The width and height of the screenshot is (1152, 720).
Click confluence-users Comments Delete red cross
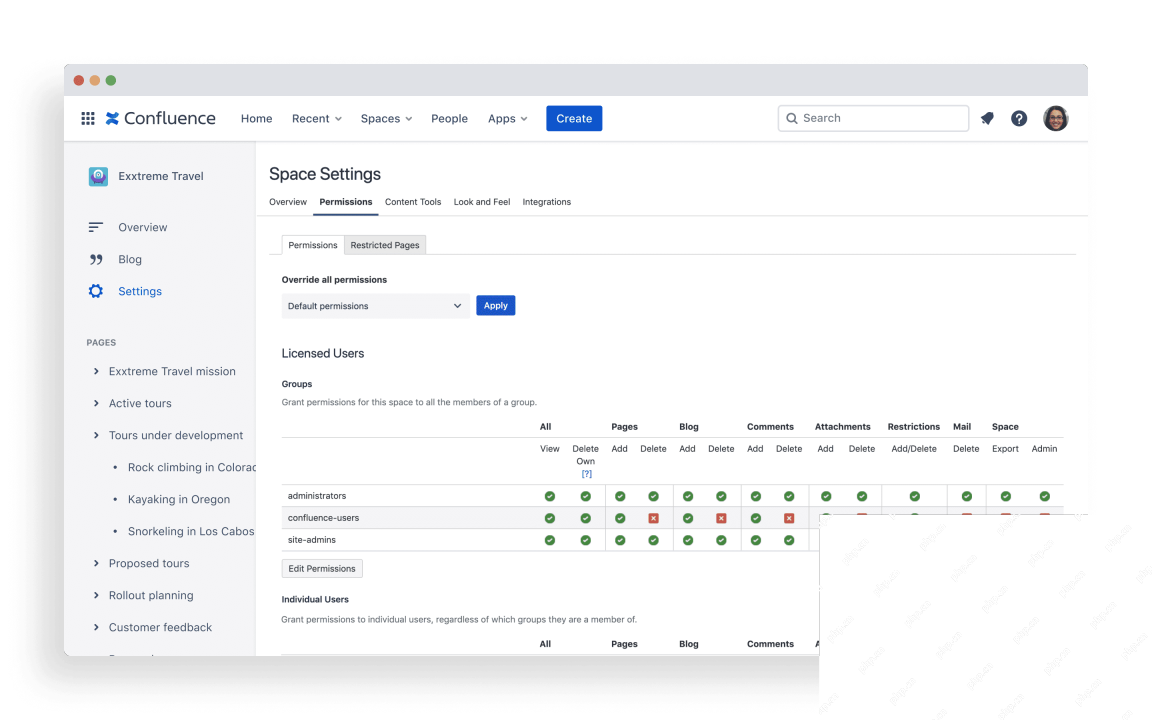pos(789,518)
